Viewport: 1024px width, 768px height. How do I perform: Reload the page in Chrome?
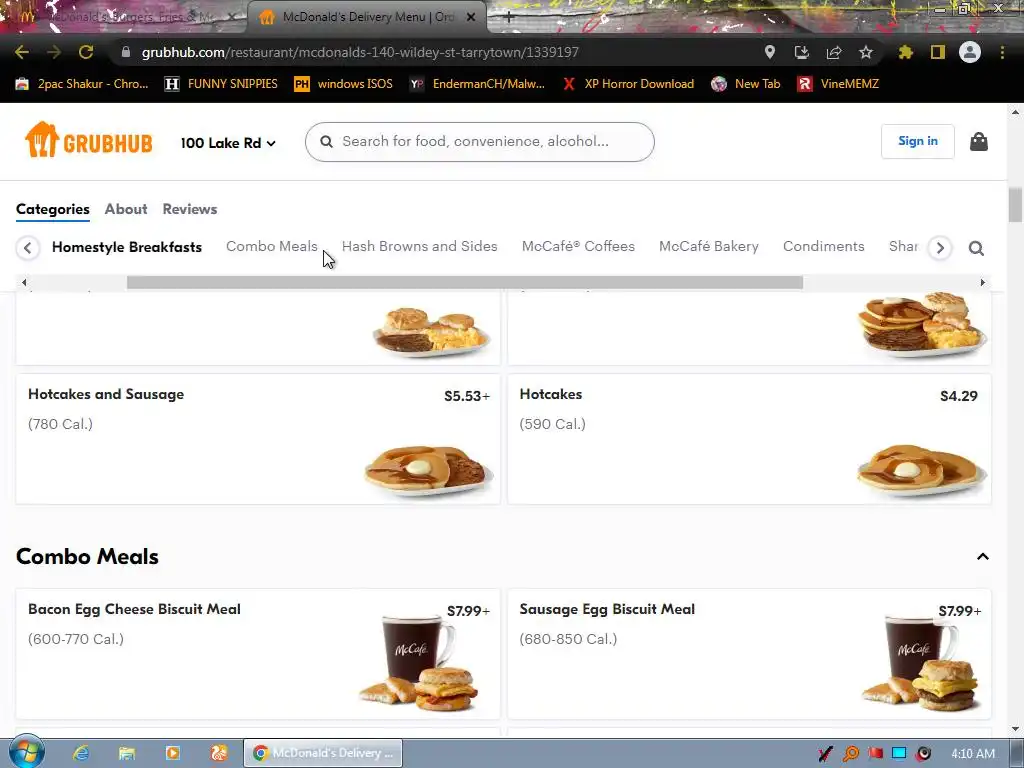click(x=86, y=52)
